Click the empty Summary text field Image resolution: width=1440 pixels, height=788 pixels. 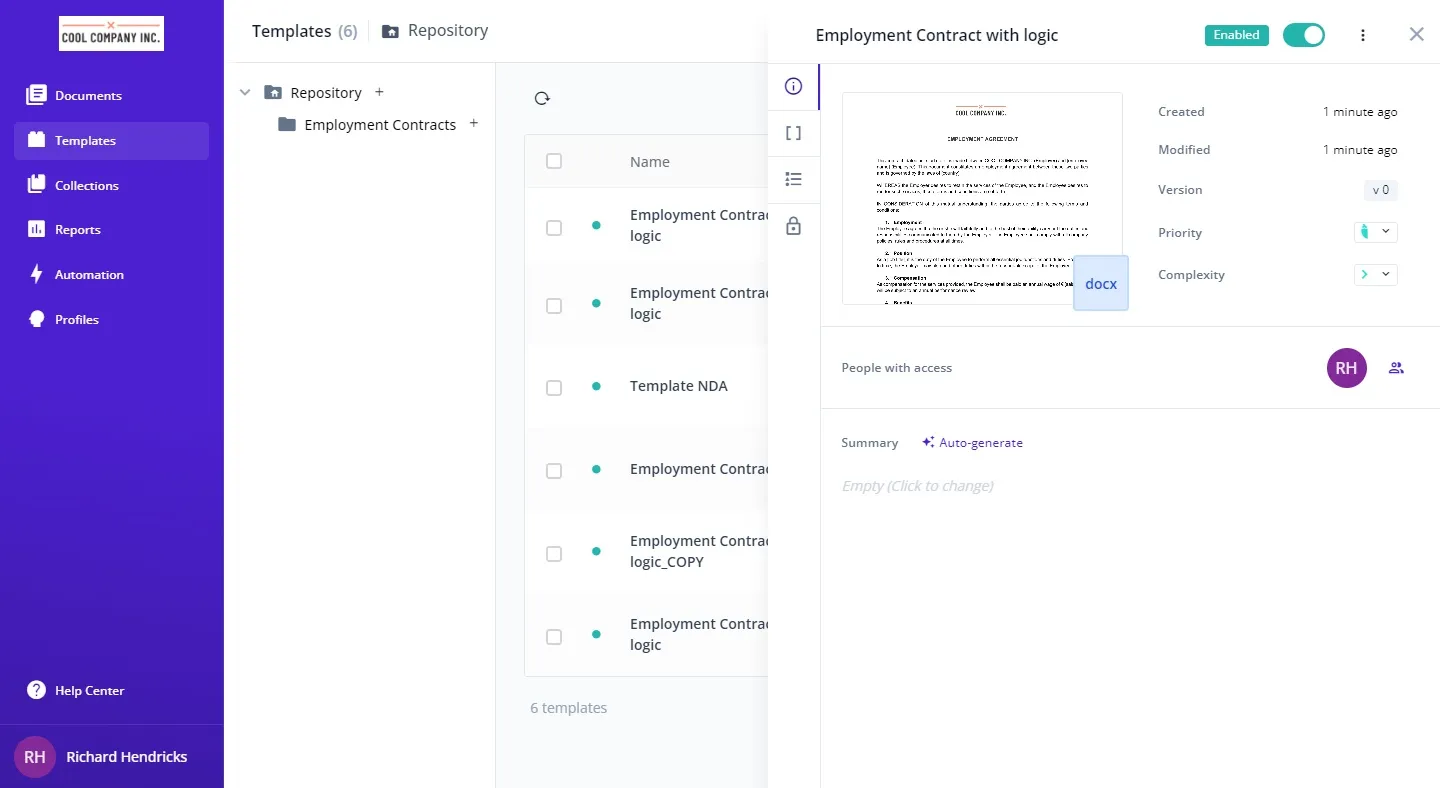[x=917, y=486]
